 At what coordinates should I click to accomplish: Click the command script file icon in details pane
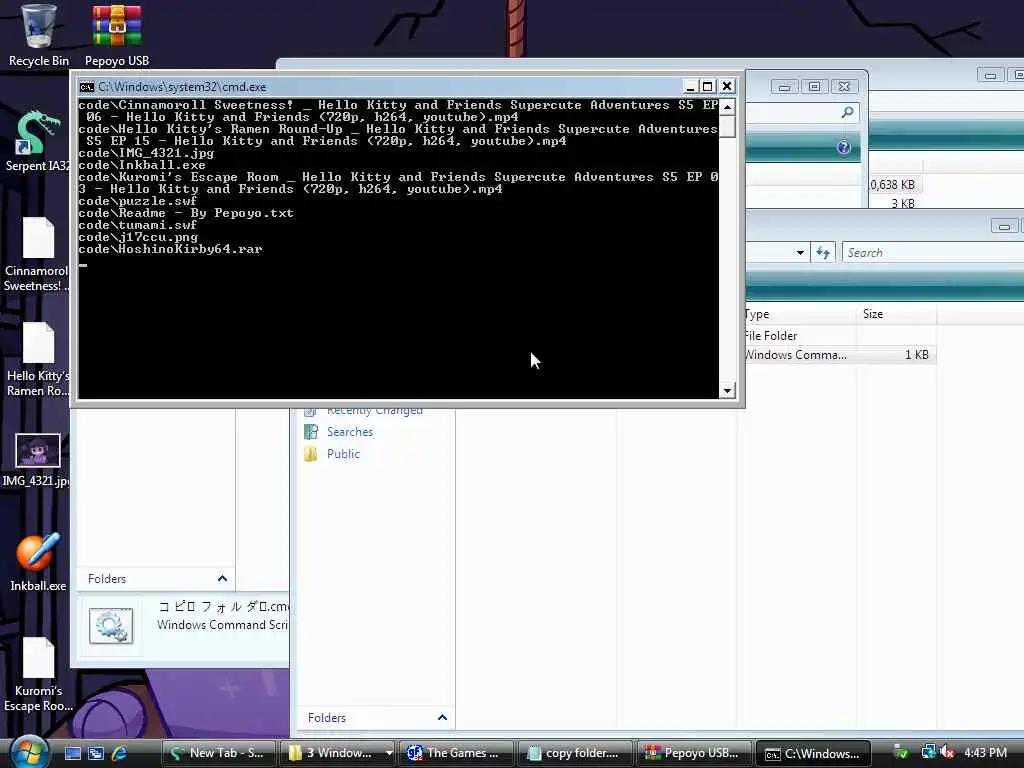(111, 626)
